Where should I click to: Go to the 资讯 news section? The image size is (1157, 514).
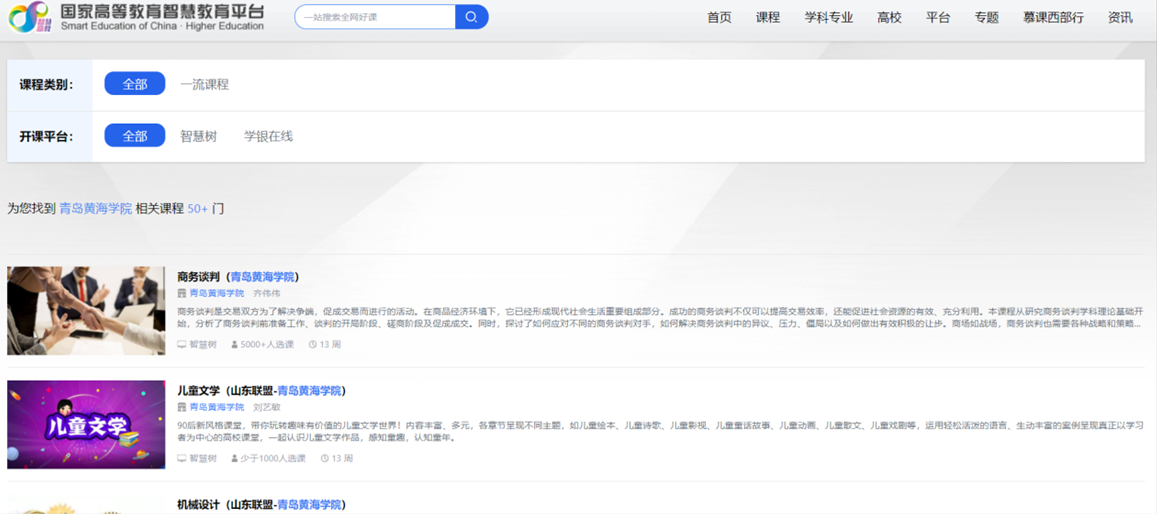pos(1120,17)
